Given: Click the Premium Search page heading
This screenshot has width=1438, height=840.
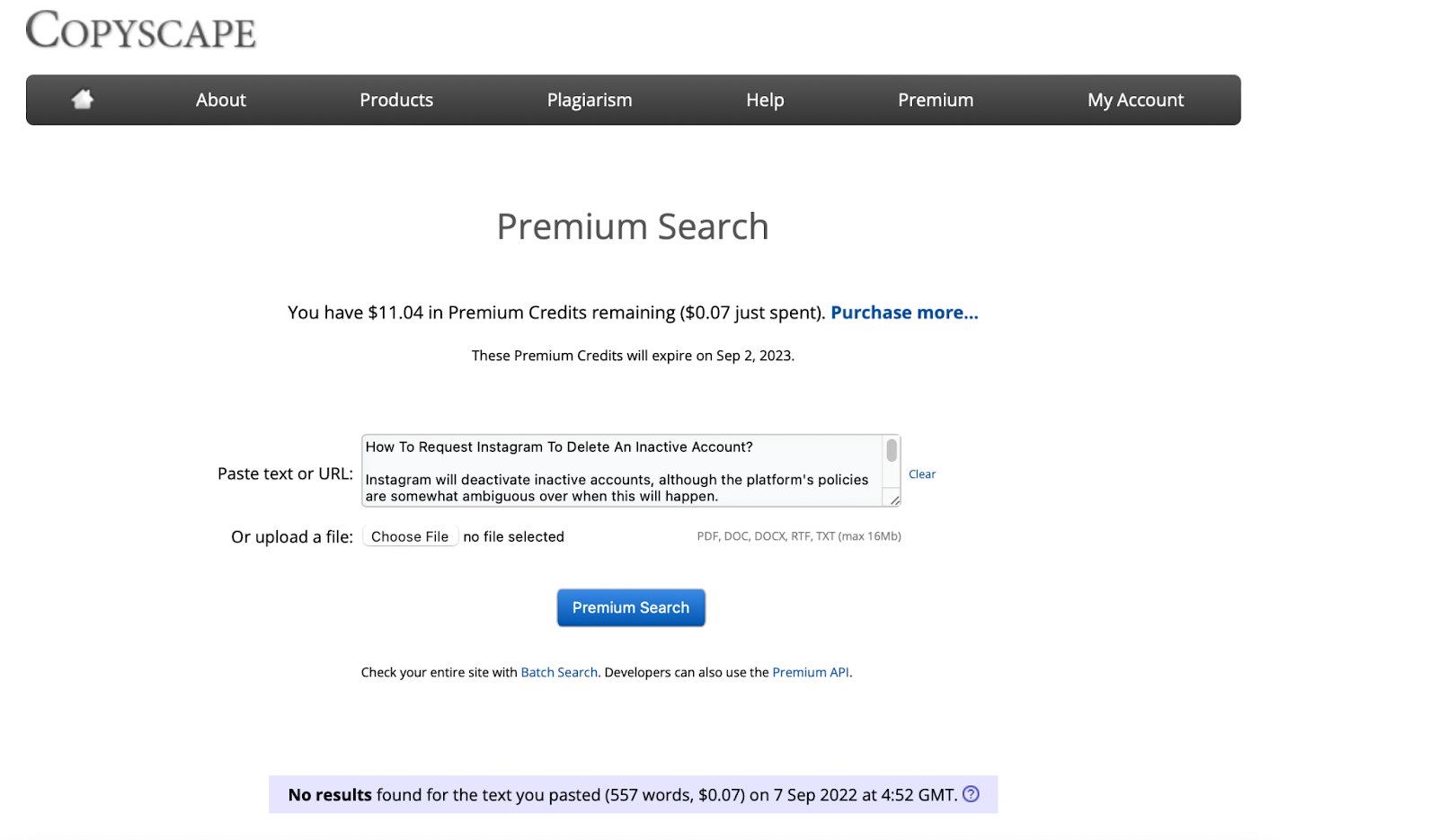Looking at the screenshot, I should [x=633, y=226].
